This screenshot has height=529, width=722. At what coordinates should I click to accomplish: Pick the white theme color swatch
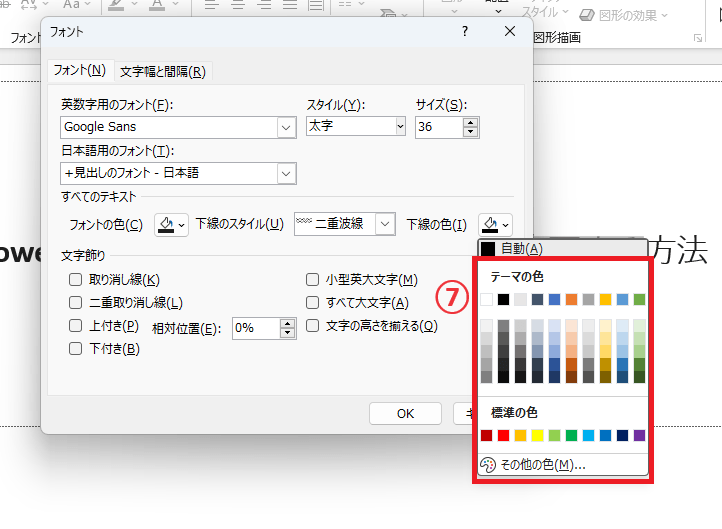[x=486, y=300]
